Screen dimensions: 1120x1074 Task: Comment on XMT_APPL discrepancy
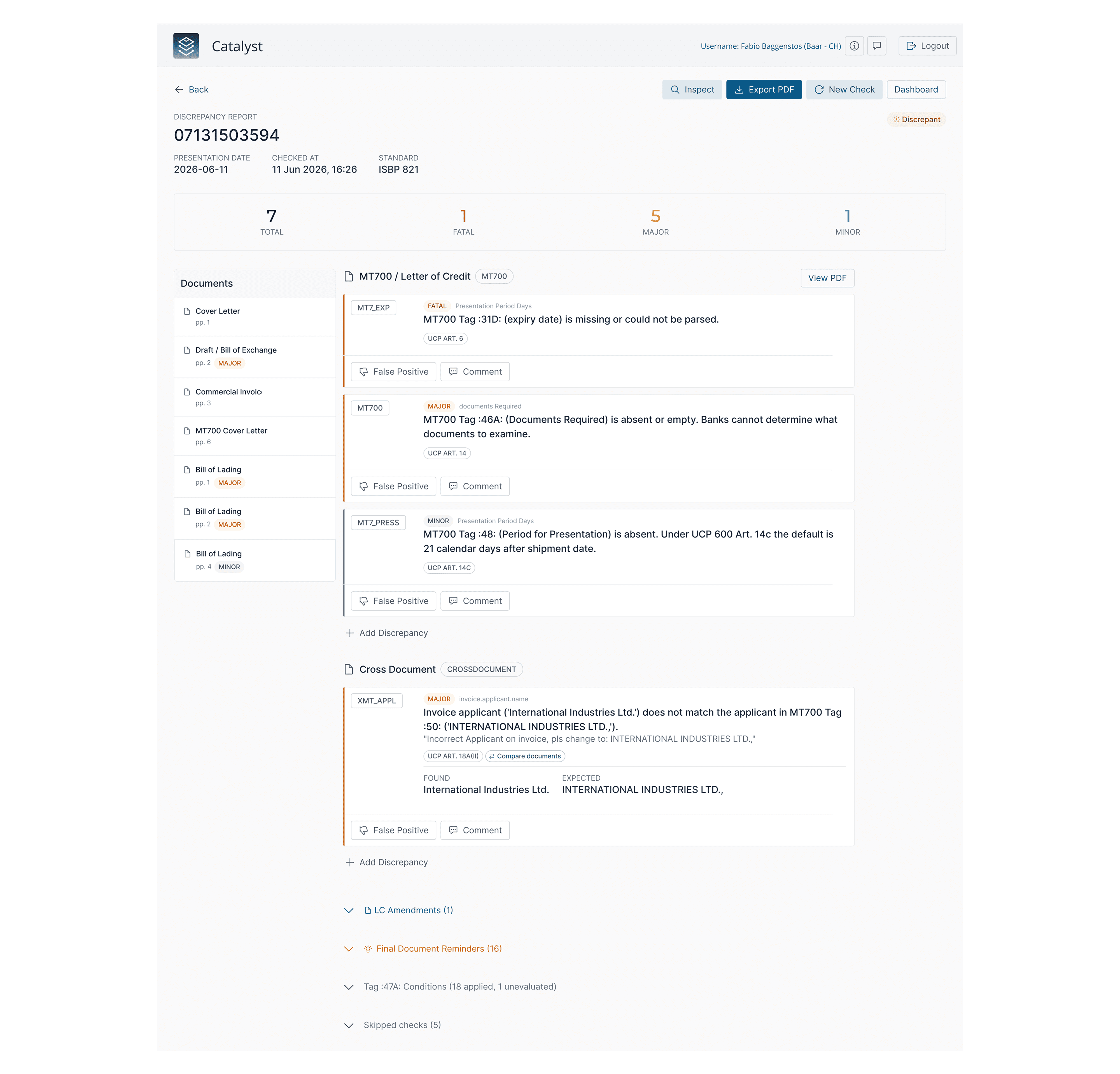[x=475, y=831]
